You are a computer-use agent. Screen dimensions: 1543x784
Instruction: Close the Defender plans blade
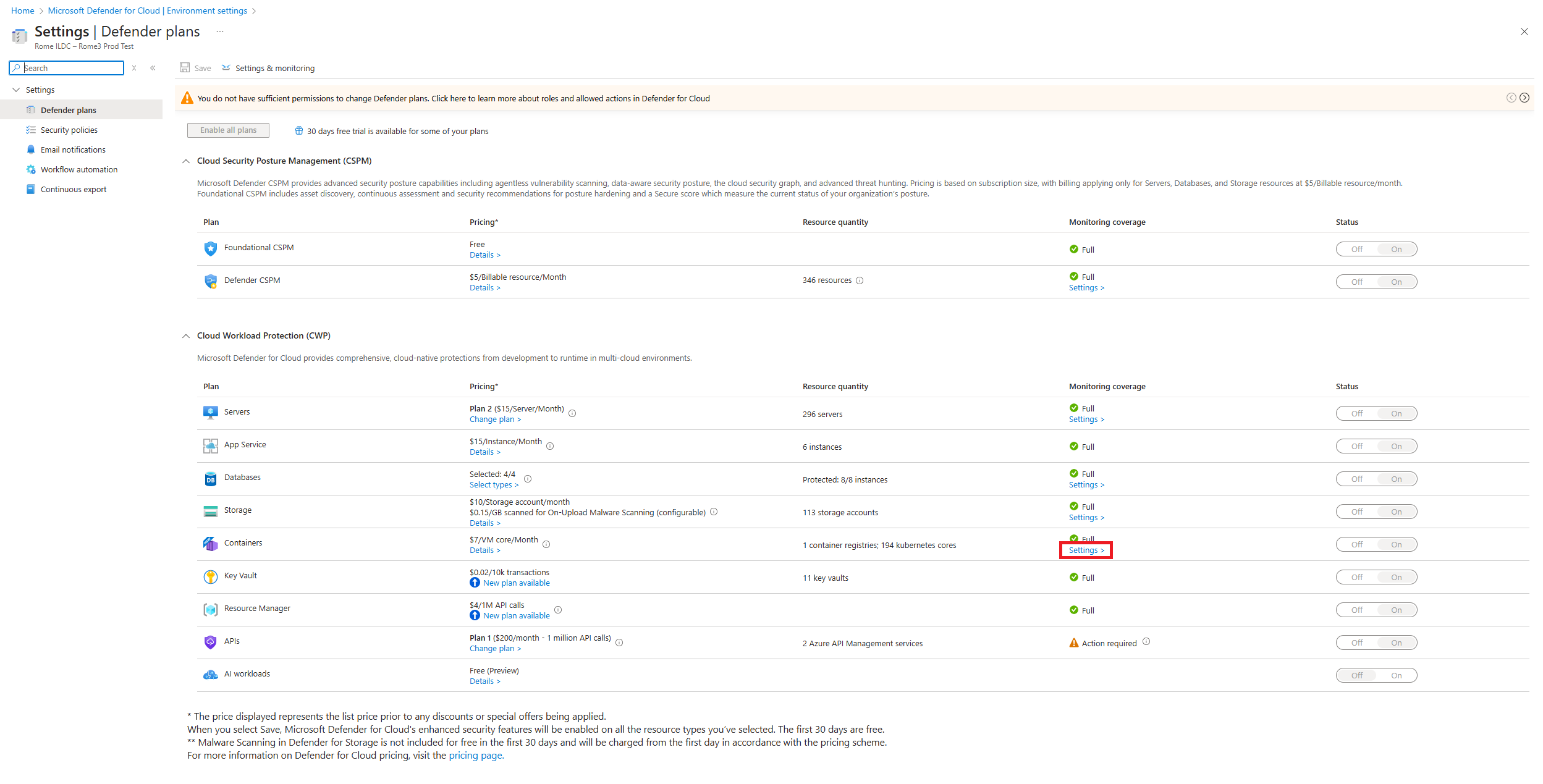point(1524,32)
